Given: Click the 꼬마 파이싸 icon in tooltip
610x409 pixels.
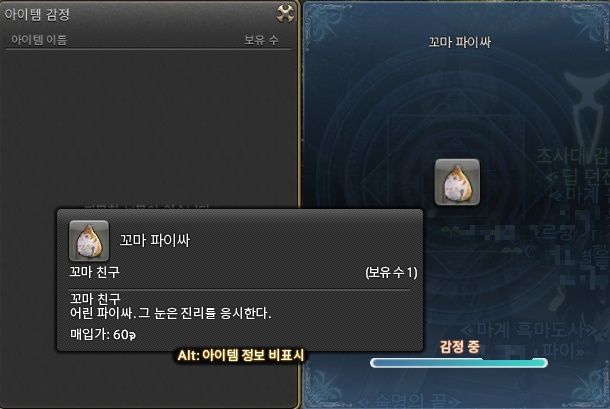Looking at the screenshot, I should pos(89,241).
